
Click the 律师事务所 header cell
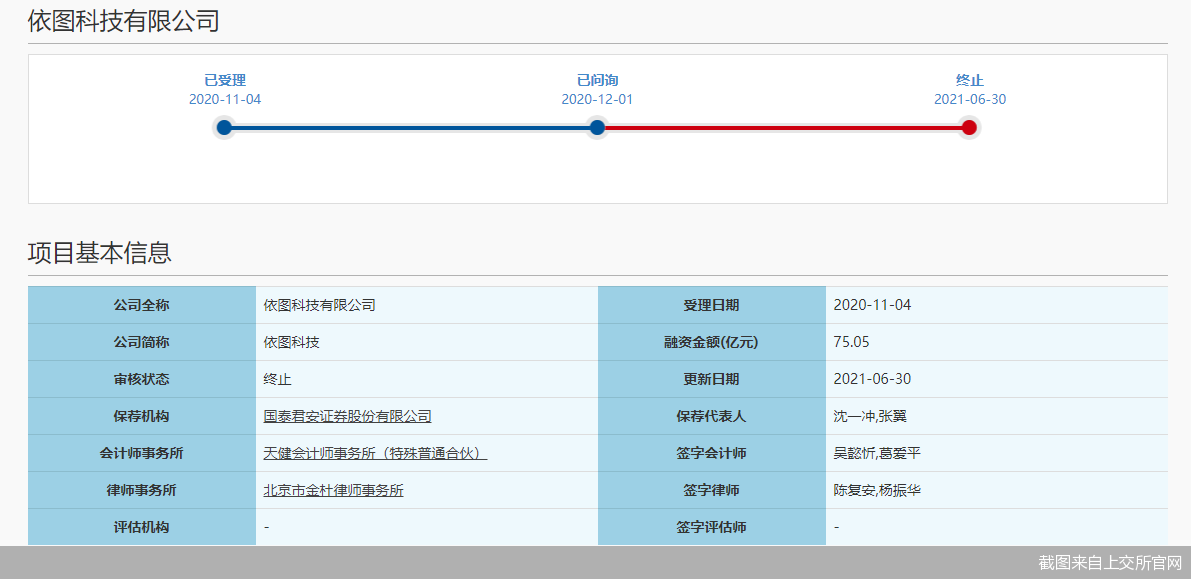[142, 491]
